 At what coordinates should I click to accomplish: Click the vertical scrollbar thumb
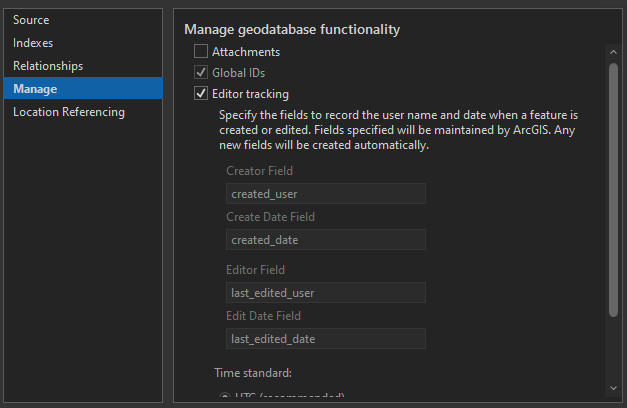(613, 190)
